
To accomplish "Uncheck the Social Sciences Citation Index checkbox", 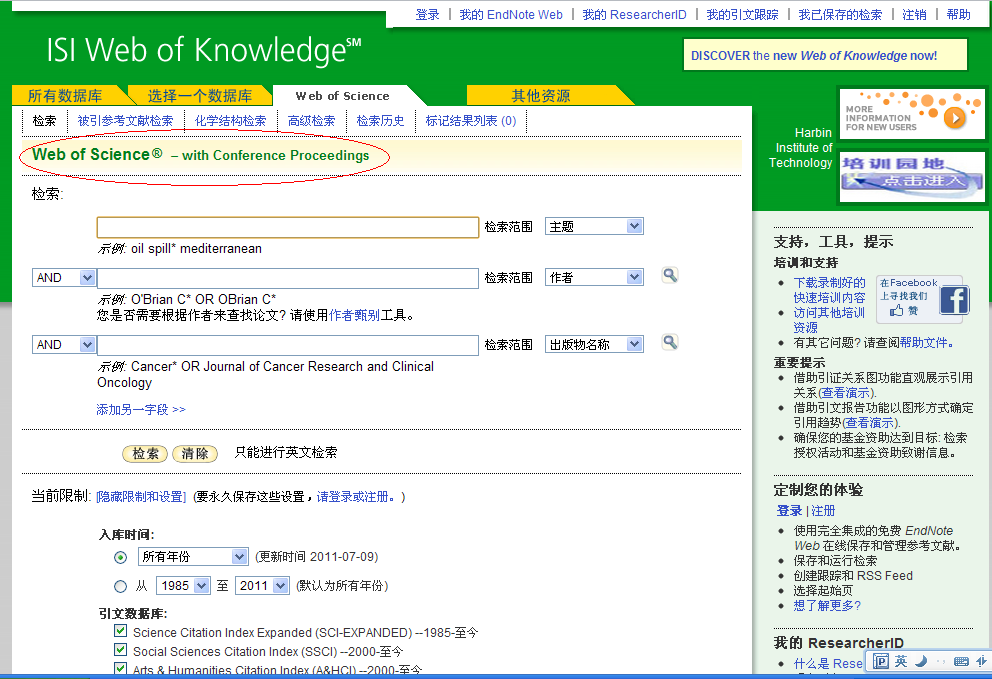I will click(120, 649).
